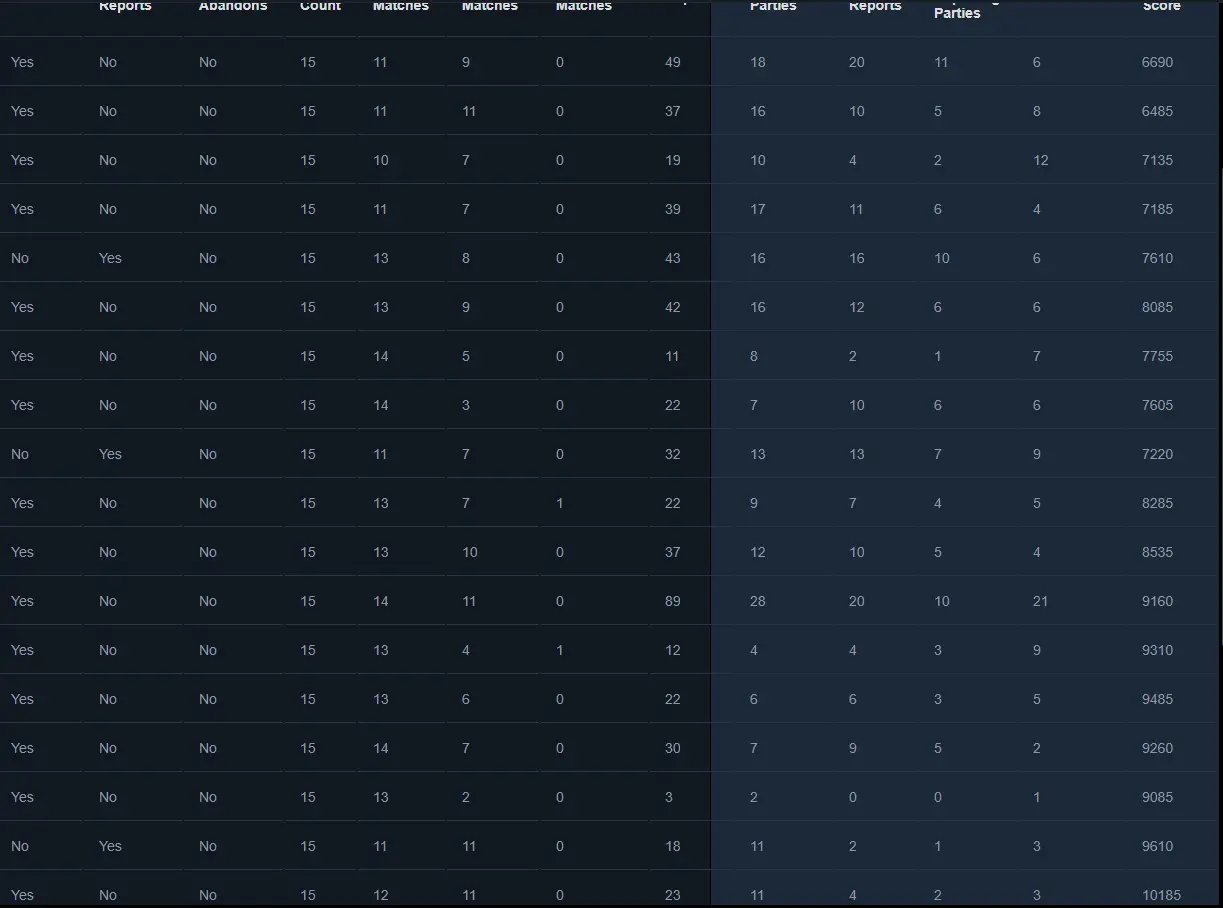This screenshot has width=1223, height=908.
Task: Click the 37 value in the 8535 row
Action: 672,552
